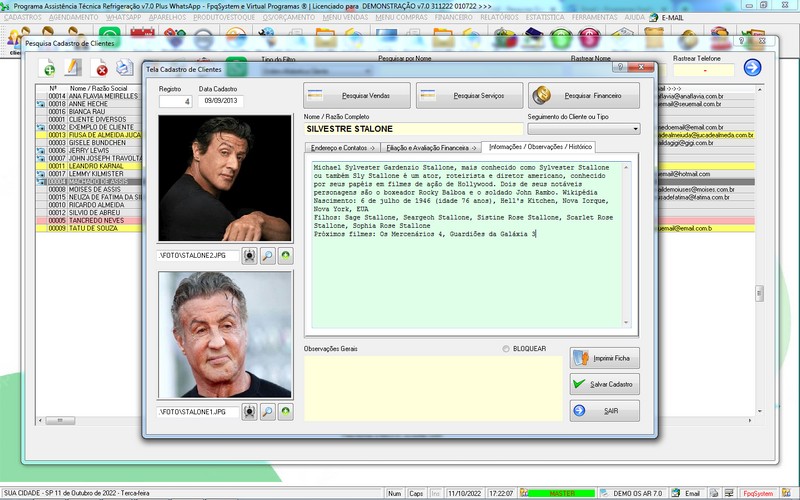This screenshot has width=800, height=500.
Task: Click the webcam icon beside STALONE2.JPG
Action: (249, 256)
